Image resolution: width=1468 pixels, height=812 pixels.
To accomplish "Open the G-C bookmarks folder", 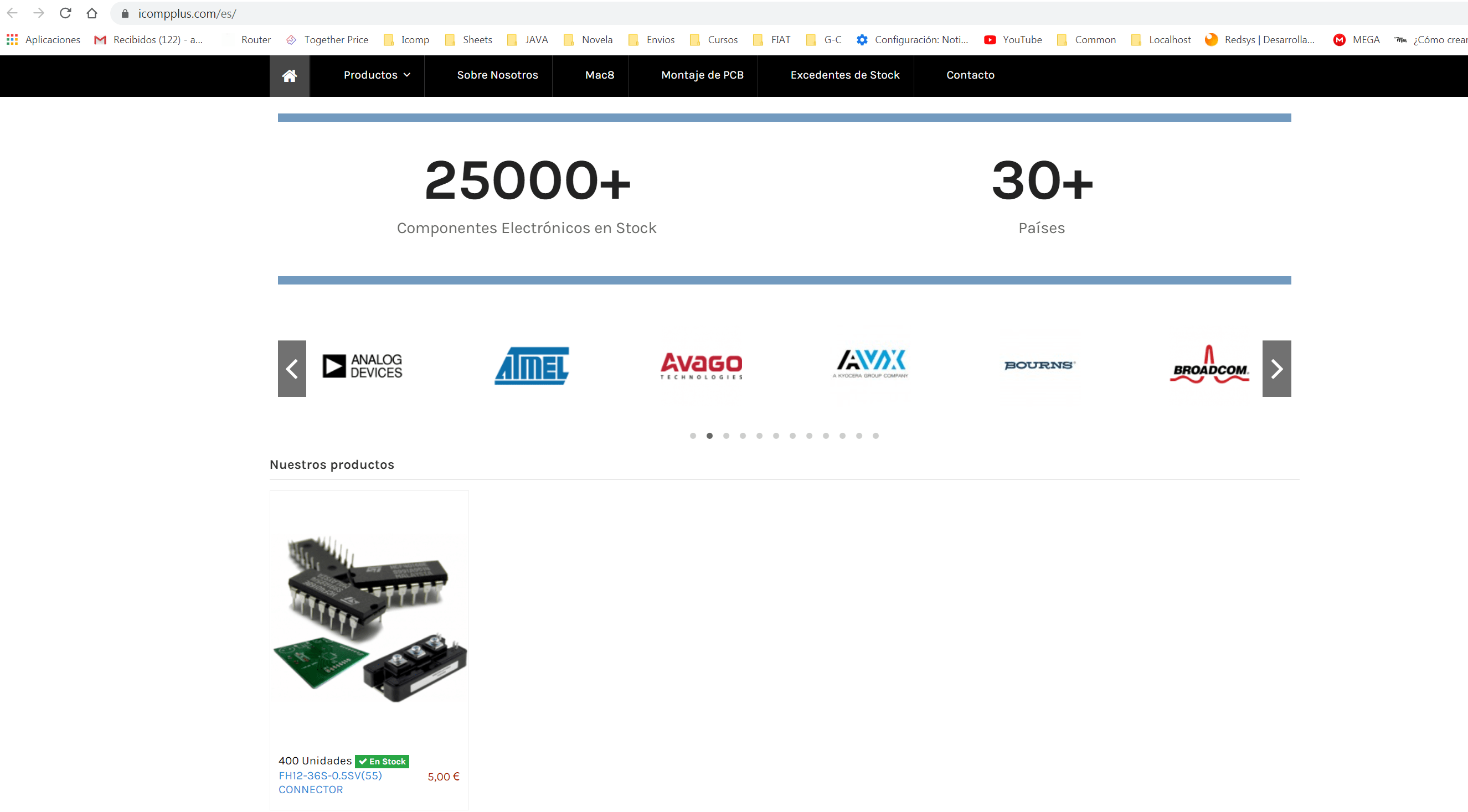I will pos(824,39).
